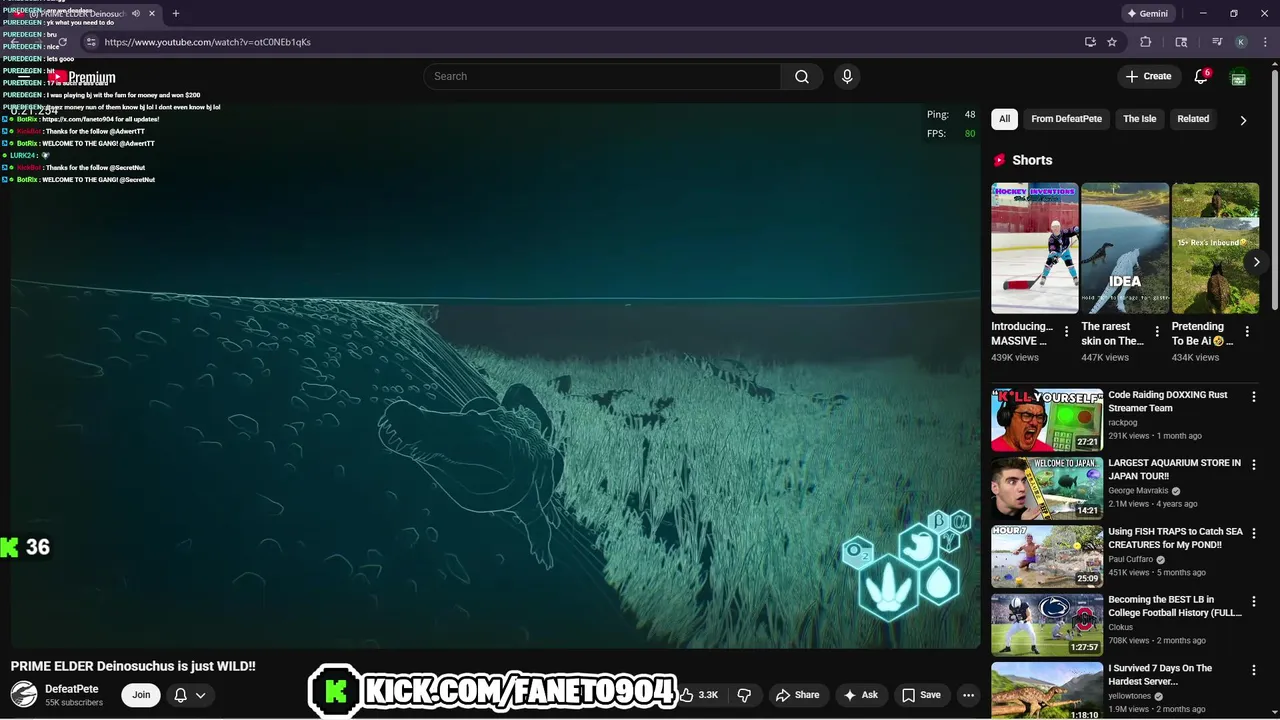The image size is (1280, 720).
Task: Start voice search with the microphone
Action: click(x=847, y=77)
